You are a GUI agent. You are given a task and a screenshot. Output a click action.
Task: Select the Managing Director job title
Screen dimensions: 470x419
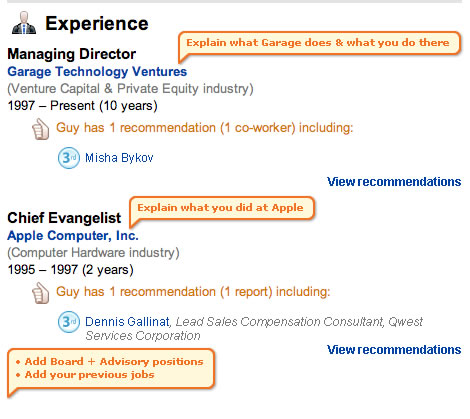coord(72,54)
